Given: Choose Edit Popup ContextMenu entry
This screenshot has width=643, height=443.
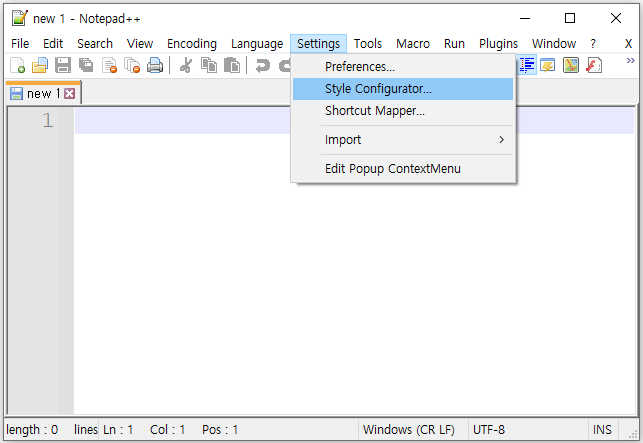Looking at the screenshot, I should tap(403, 169).
